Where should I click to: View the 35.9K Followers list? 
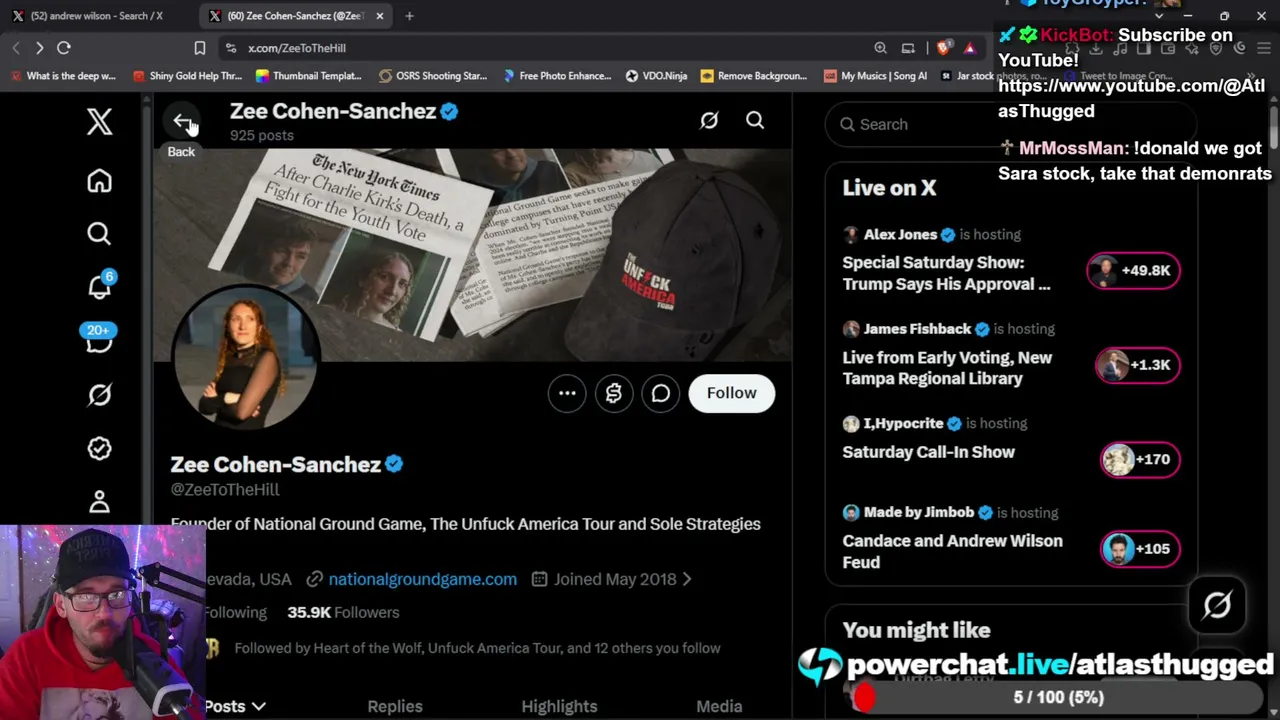[x=343, y=612]
